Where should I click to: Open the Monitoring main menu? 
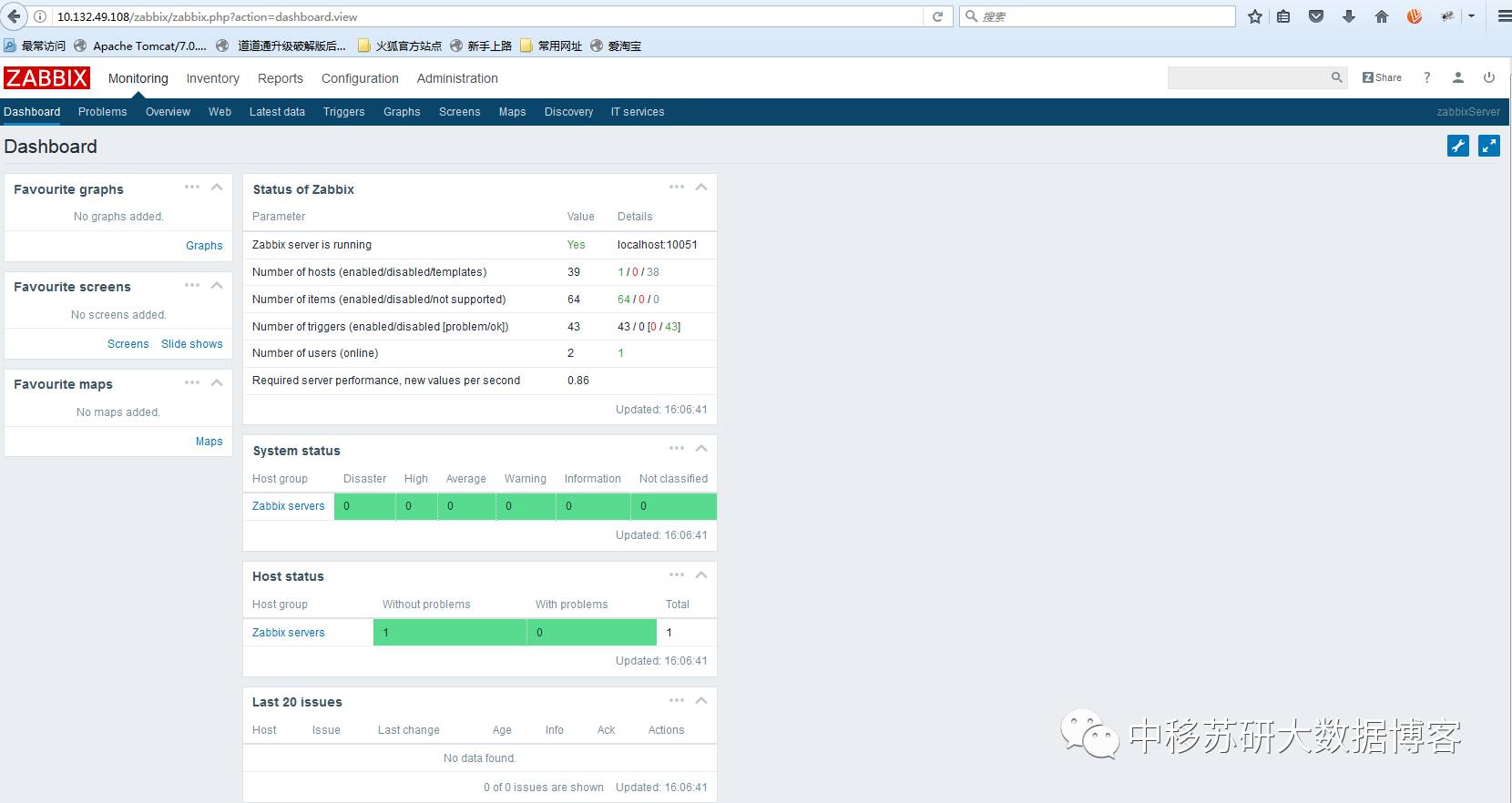pos(138,78)
